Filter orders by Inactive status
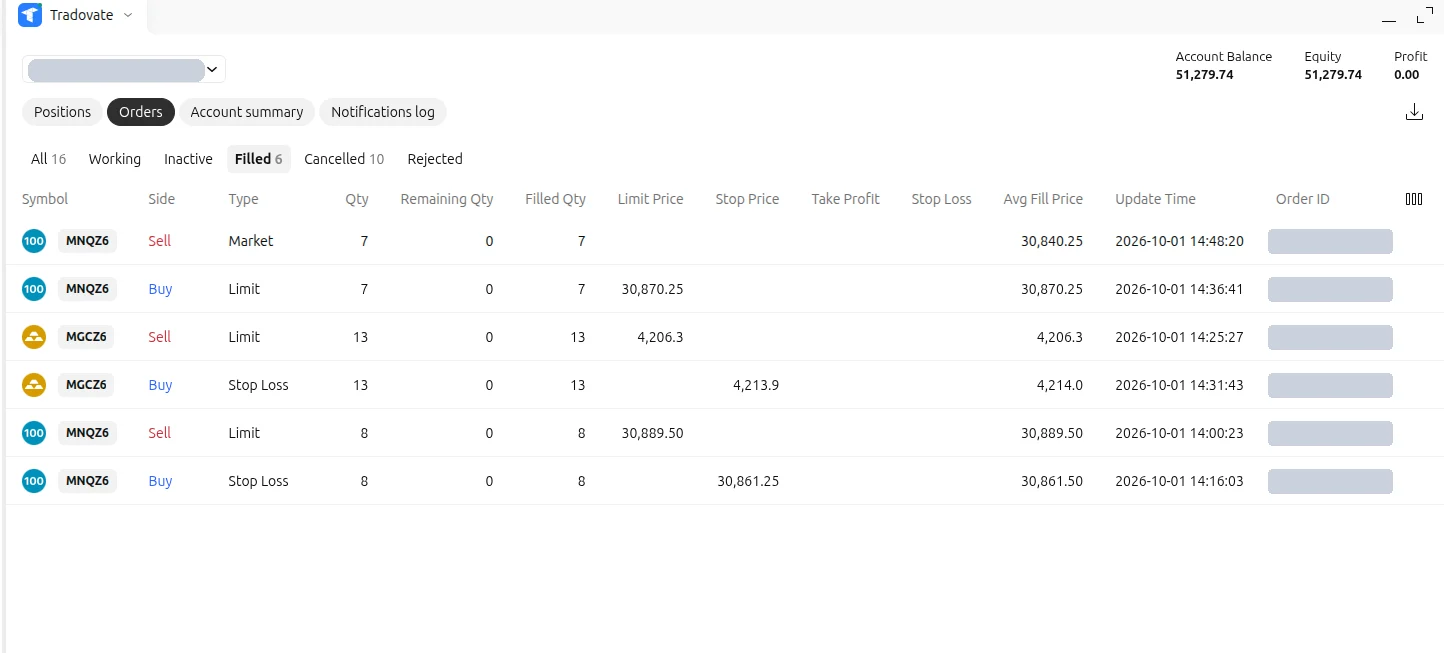The image size is (1444, 653). pyautogui.click(x=188, y=159)
